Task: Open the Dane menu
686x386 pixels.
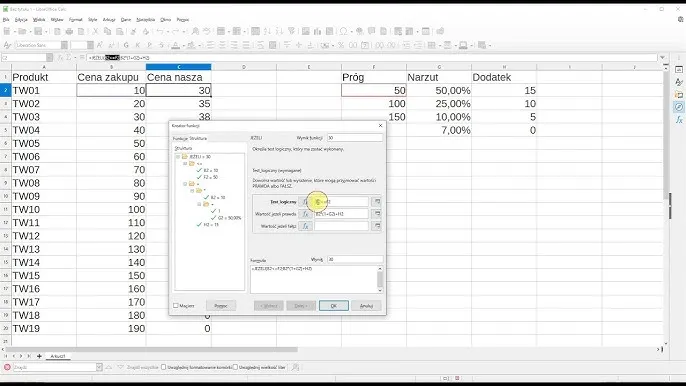Action: pos(126,20)
